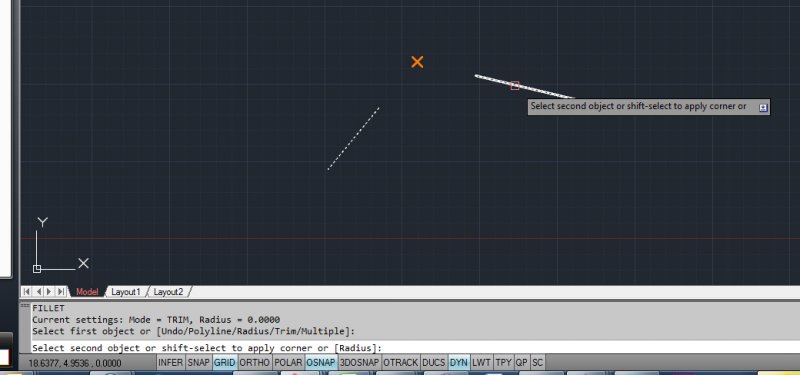Viewport: 800px width, 375px height.
Task: Open the Layout2 tab
Action: click(x=168, y=292)
